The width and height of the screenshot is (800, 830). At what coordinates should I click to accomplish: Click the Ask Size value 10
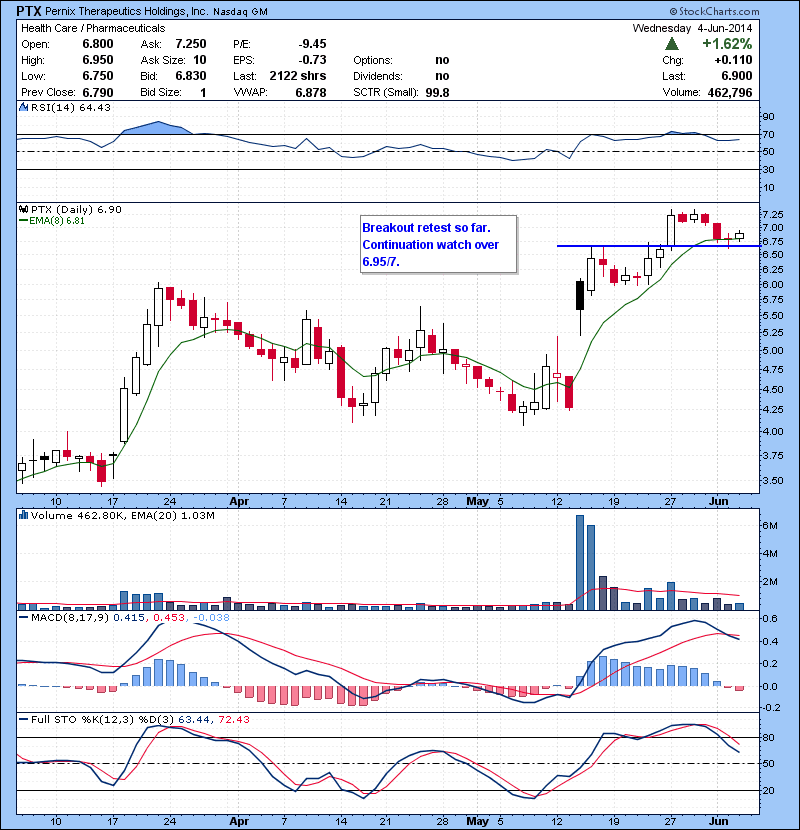(x=200, y=60)
